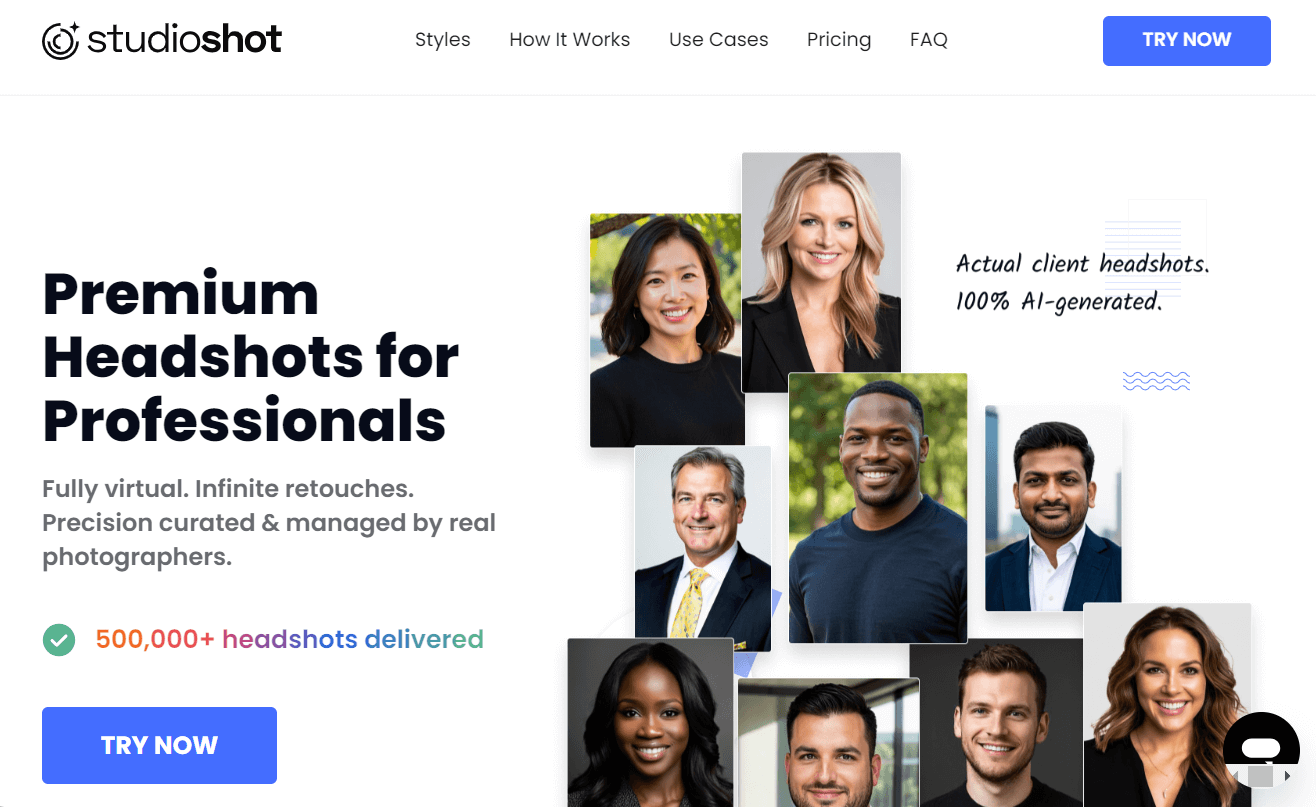This screenshot has height=807, width=1316.
Task: Select headshot of man in navy t-shirt
Action: pyautogui.click(x=878, y=508)
